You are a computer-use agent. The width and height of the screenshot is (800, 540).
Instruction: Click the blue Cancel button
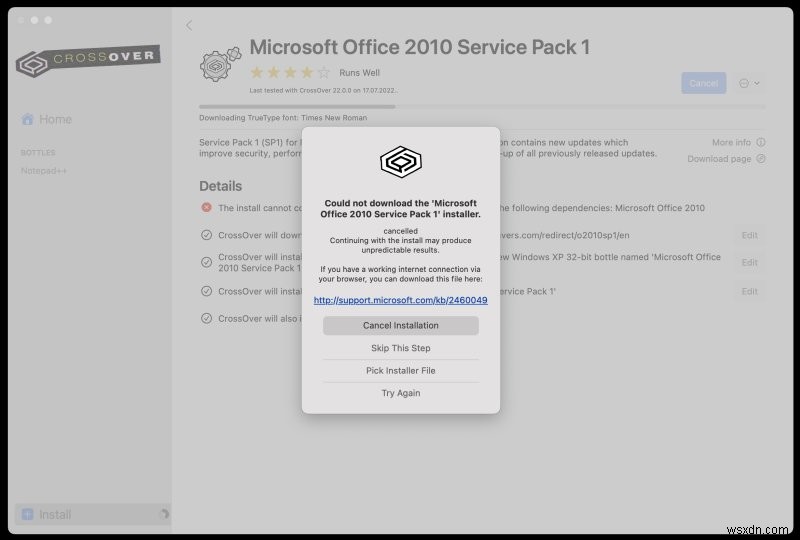pos(704,83)
